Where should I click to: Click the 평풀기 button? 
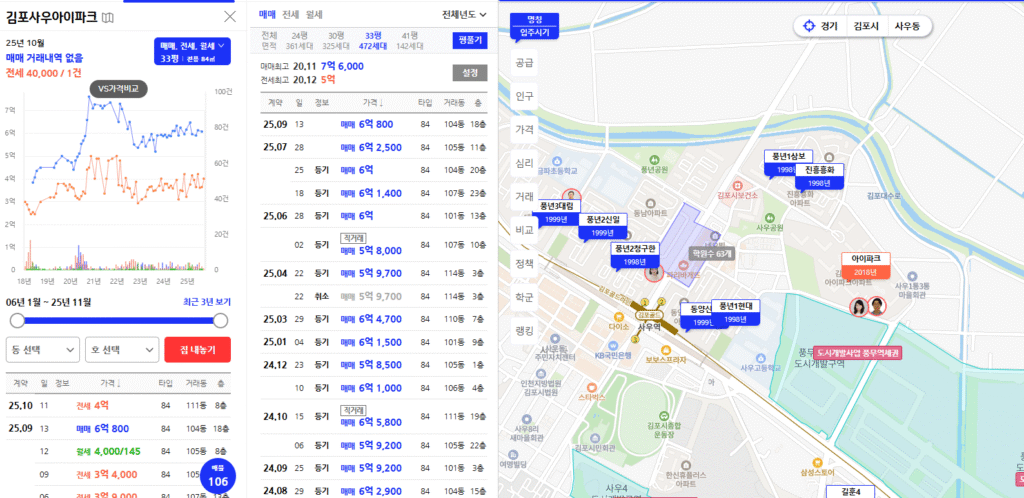click(470, 40)
